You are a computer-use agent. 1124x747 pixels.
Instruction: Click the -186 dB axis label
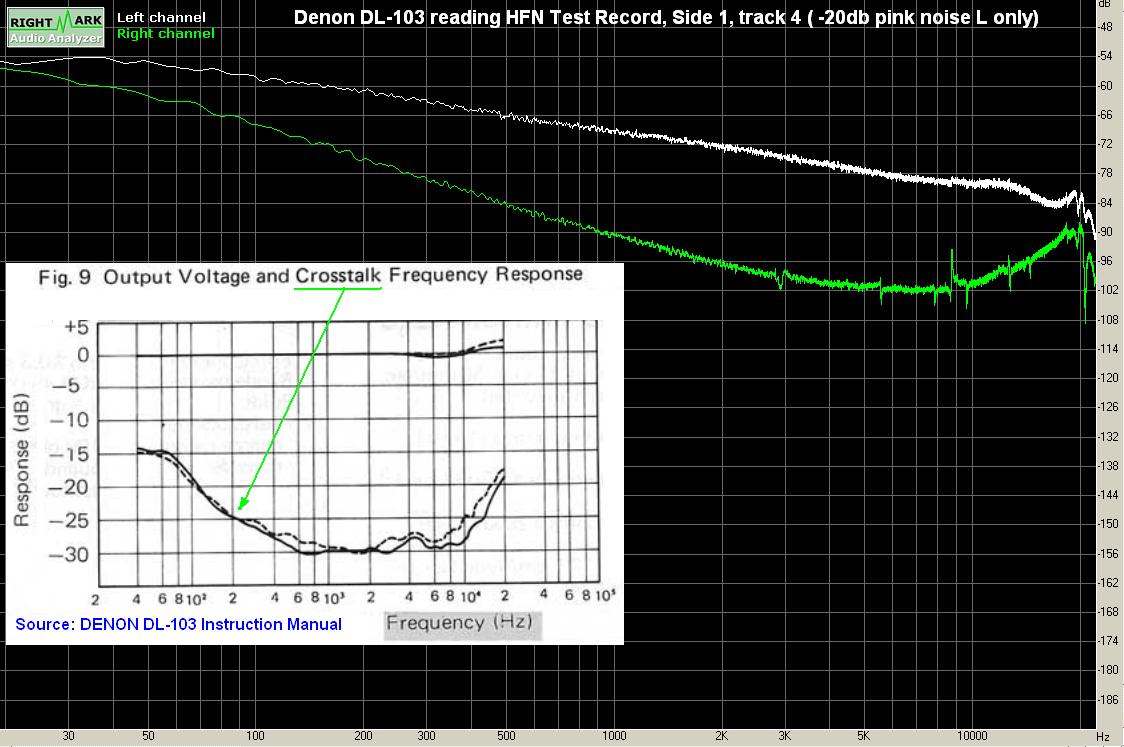tap(1108, 699)
